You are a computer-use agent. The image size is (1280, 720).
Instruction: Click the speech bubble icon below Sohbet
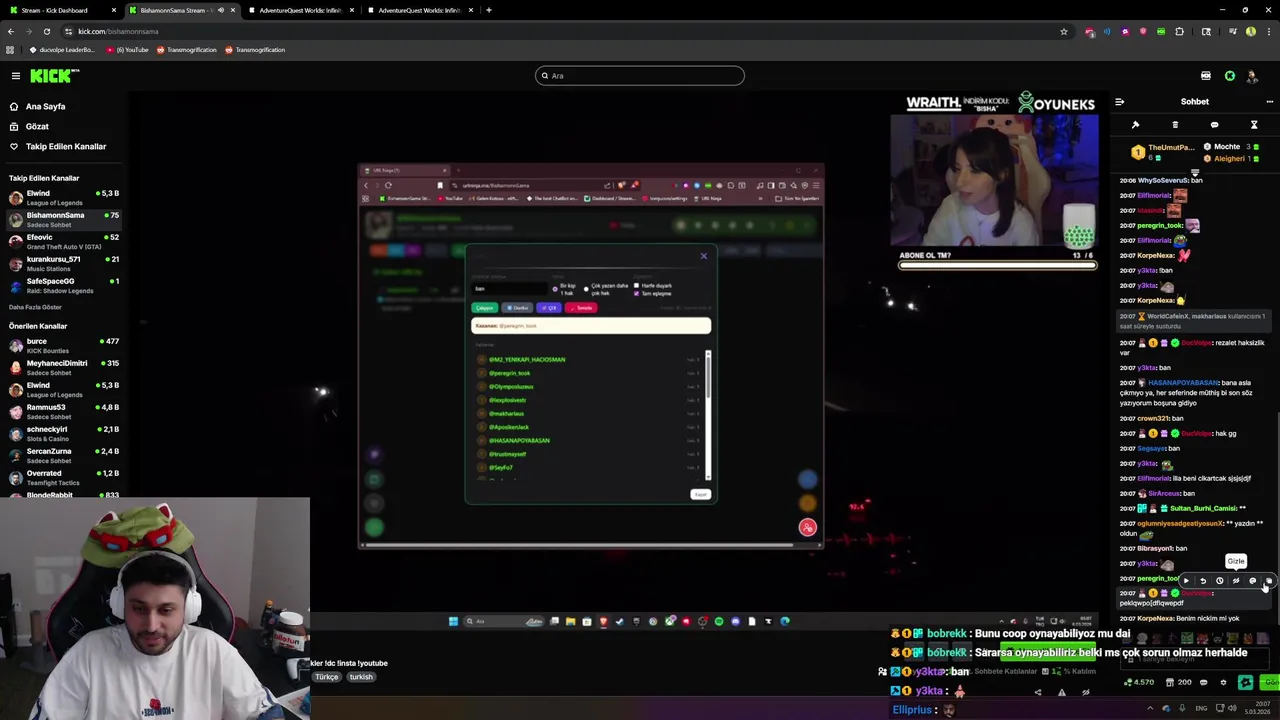[x=1214, y=125]
